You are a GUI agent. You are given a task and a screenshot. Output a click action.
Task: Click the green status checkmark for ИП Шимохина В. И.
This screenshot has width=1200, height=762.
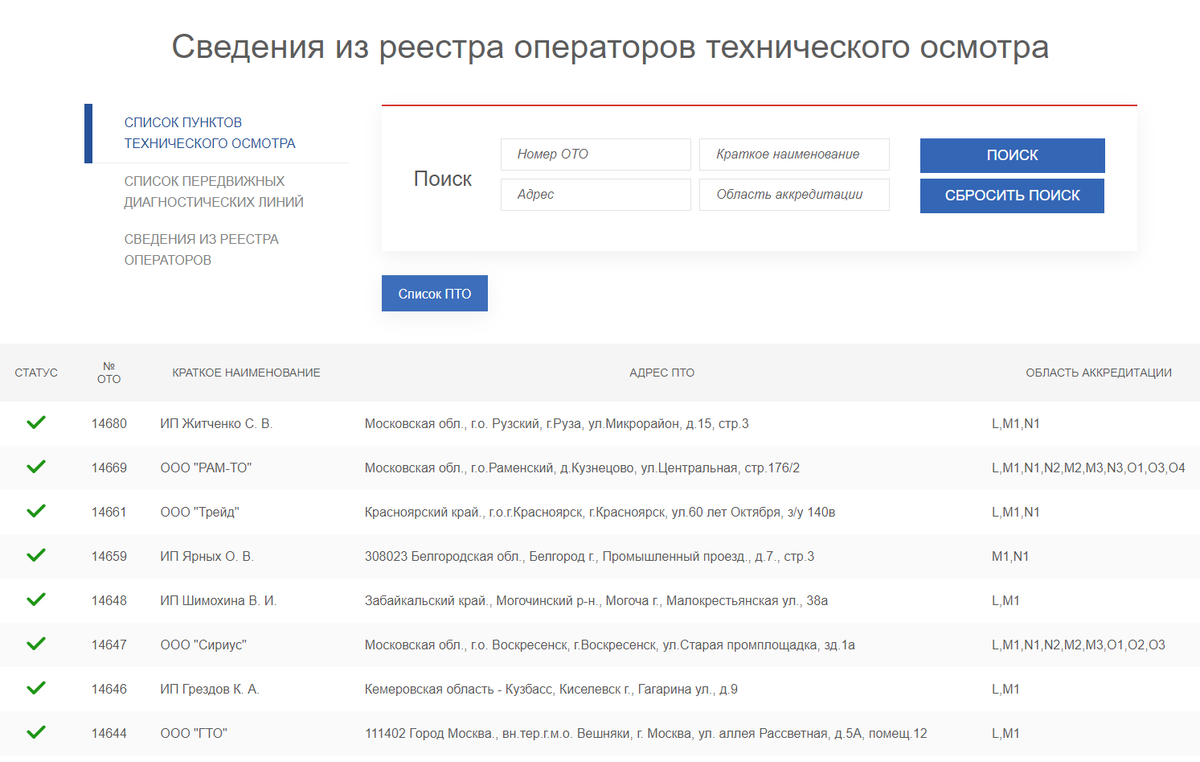coord(36,600)
